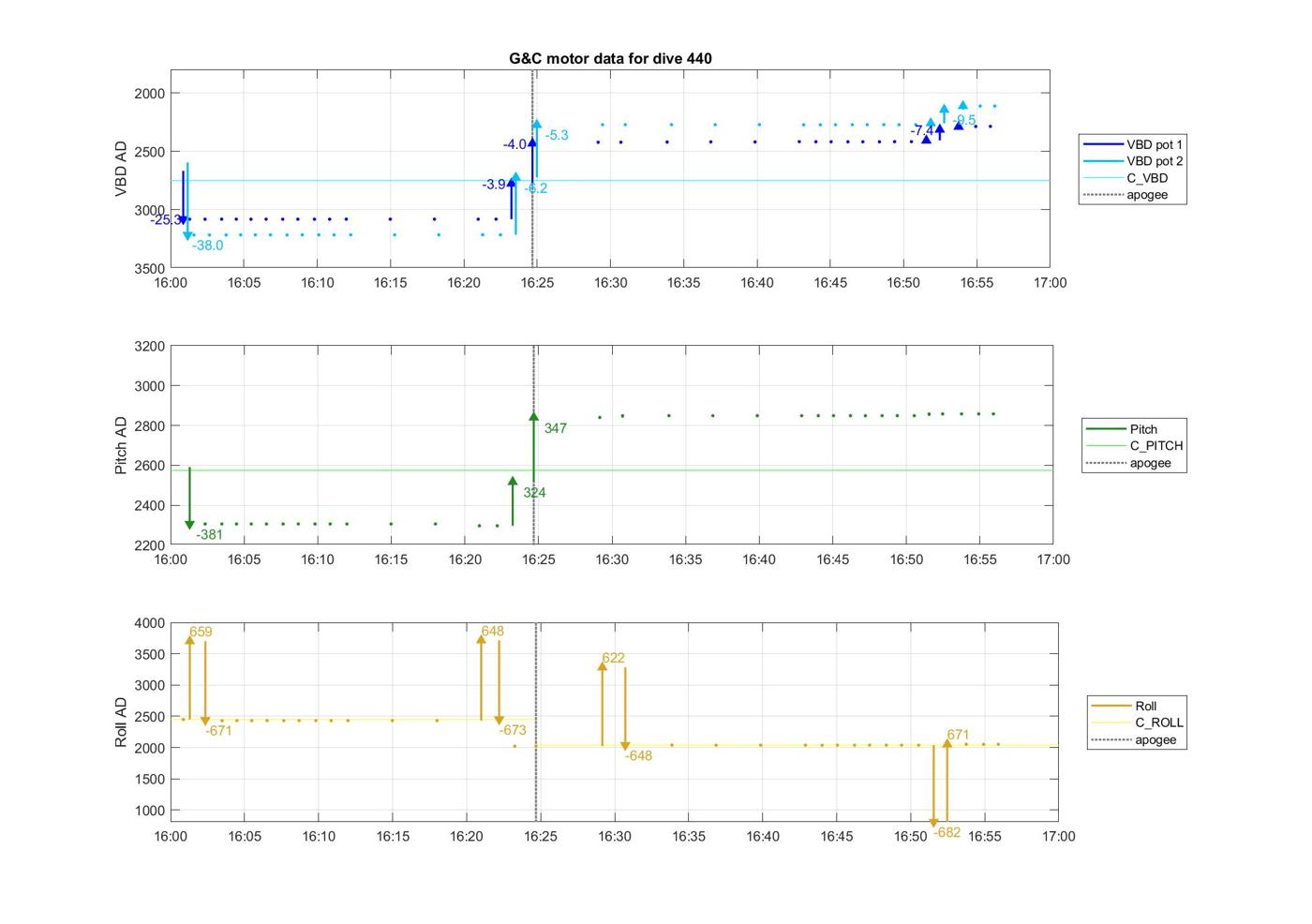The width and height of the screenshot is (1312, 924).
Task: Click "apogee" in the Pitch plot legend
Action: tap(1129, 463)
